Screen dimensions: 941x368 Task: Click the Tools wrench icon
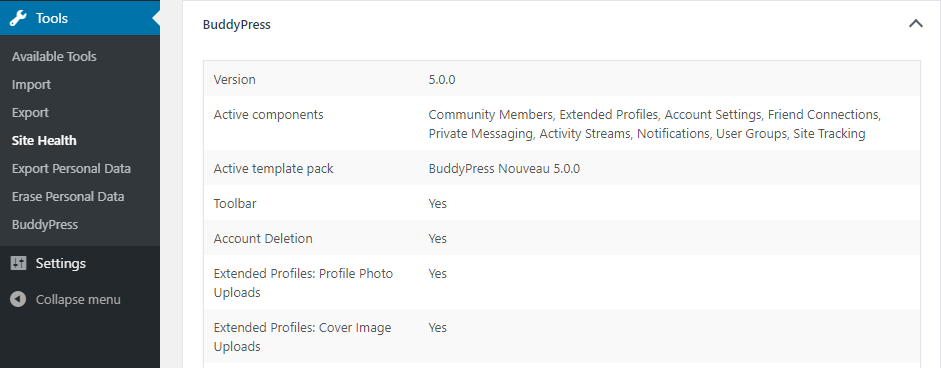tap(19, 18)
